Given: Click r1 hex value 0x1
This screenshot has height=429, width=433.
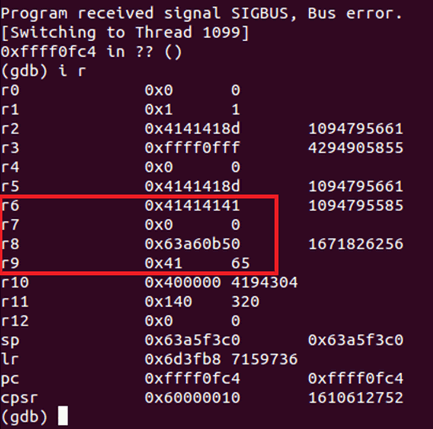Looking at the screenshot, I should click(x=159, y=110).
